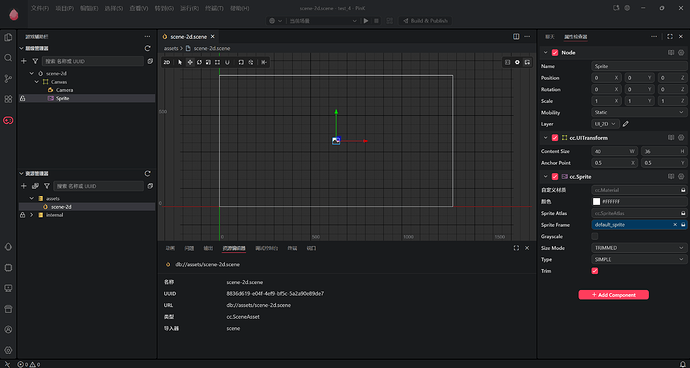Toggle the magnet snap tool in scene toolbar
The image size is (690, 368).
click(x=228, y=63)
